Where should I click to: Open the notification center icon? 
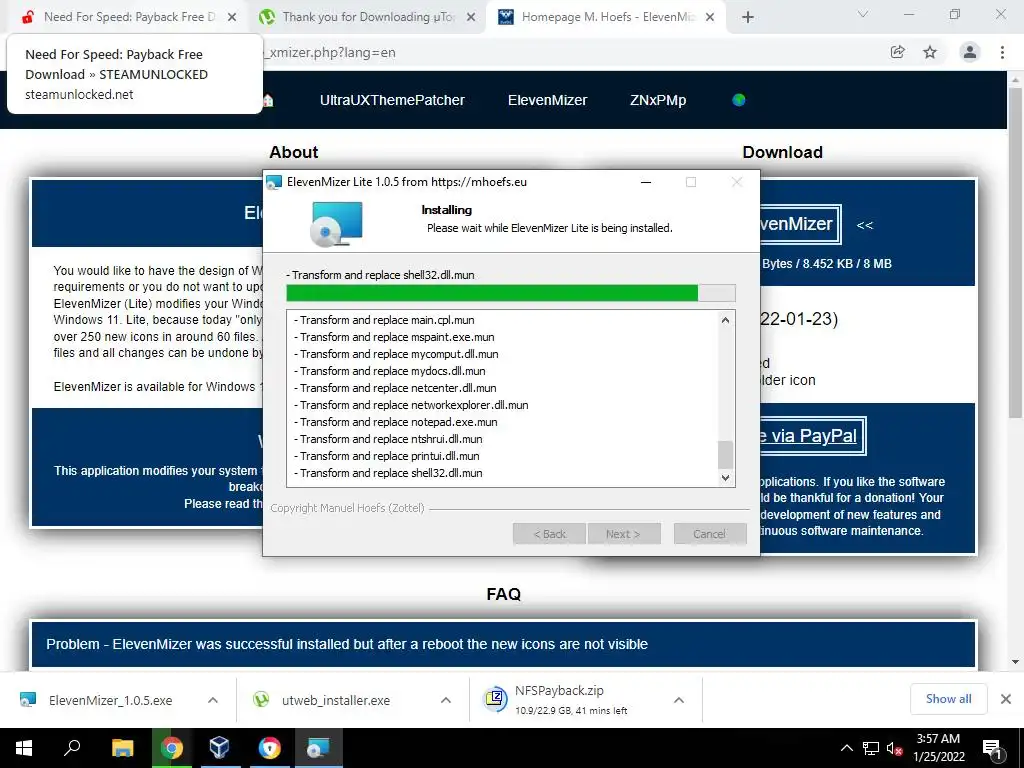tap(991, 748)
